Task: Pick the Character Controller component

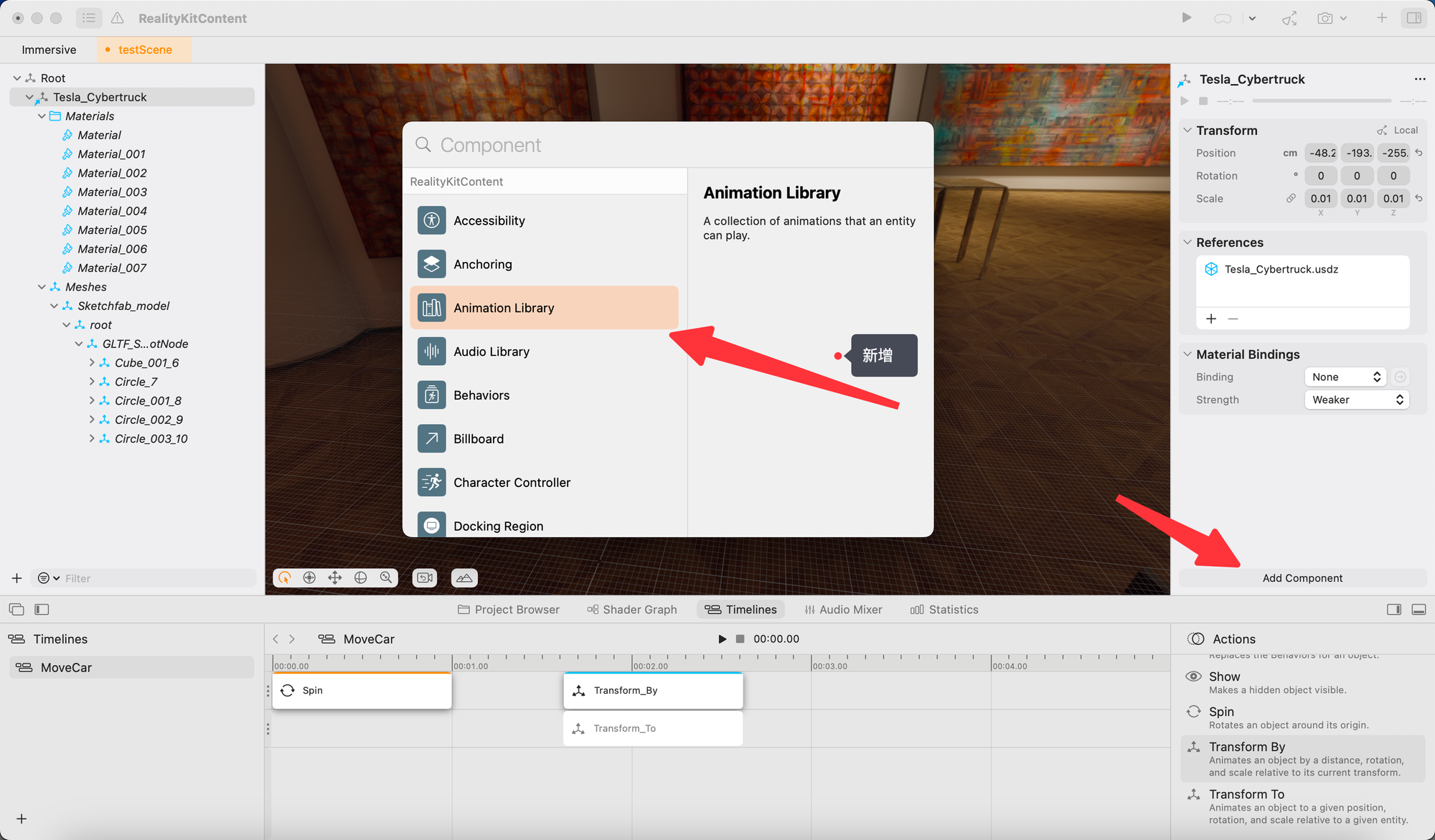Action: [544, 483]
